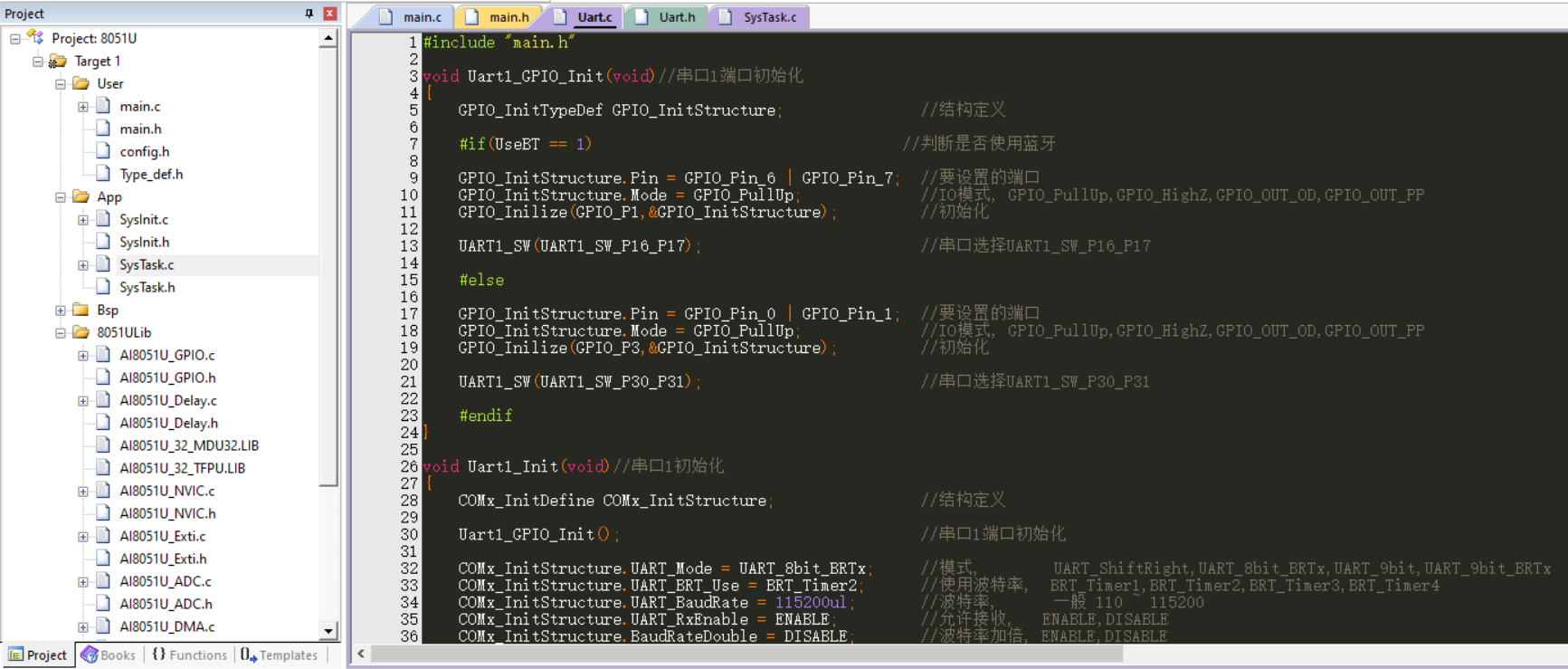Open the Templates tab
The width and height of the screenshot is (1568, 669).
[280, 655]
